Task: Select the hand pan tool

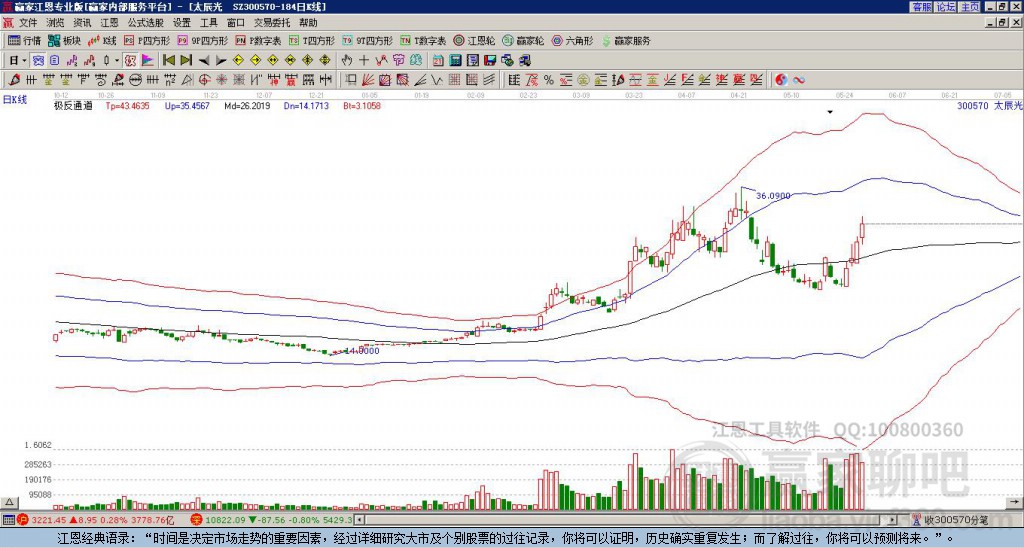Action: click(346, 60)
